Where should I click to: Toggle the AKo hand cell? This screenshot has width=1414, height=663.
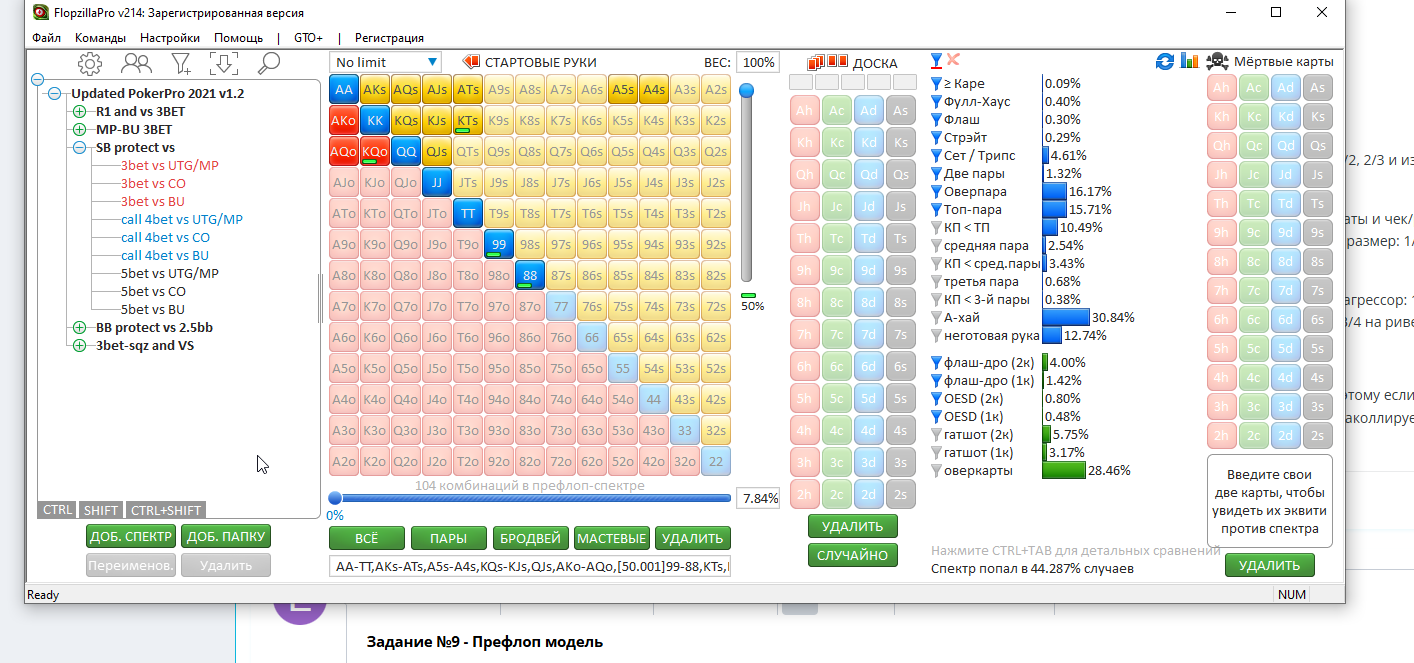[344, 120]
